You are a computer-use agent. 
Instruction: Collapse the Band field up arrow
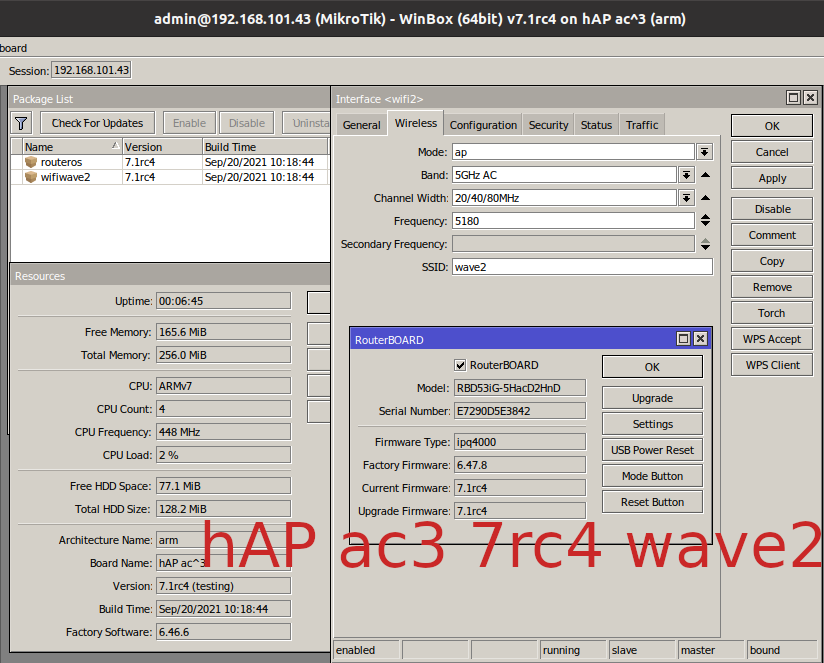(x=705, y=175)
